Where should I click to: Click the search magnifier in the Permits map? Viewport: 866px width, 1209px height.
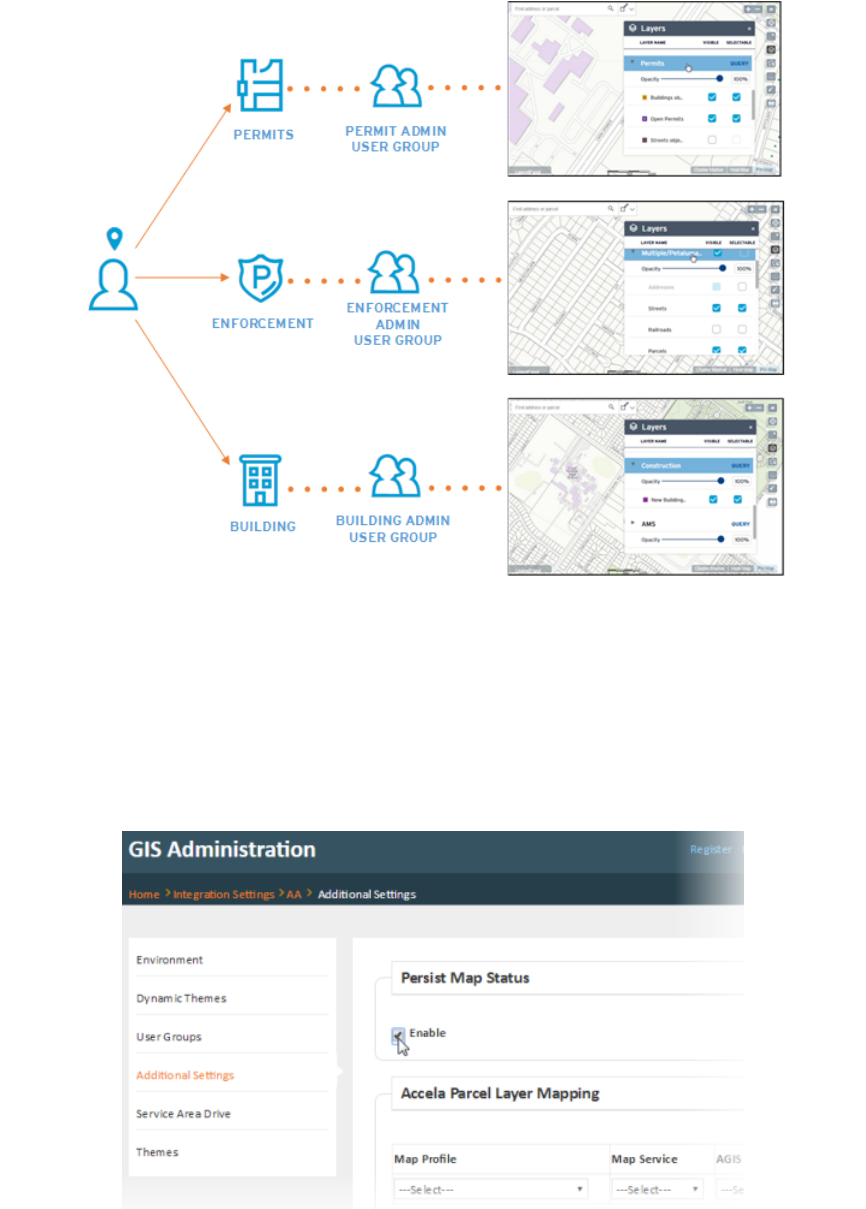coord(610,10)
